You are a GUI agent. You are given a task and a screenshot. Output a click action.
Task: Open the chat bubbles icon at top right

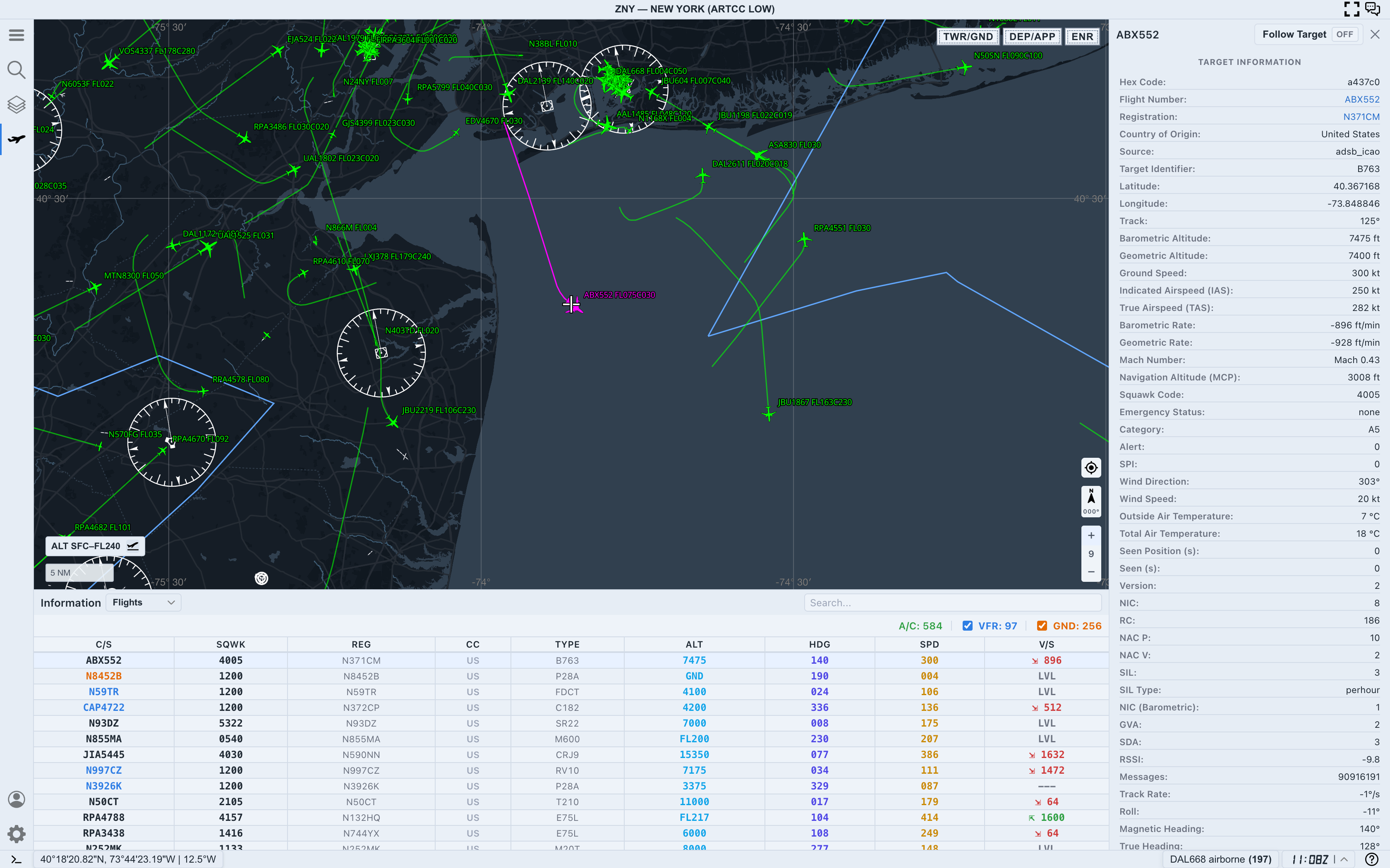tap(1372, 9)
